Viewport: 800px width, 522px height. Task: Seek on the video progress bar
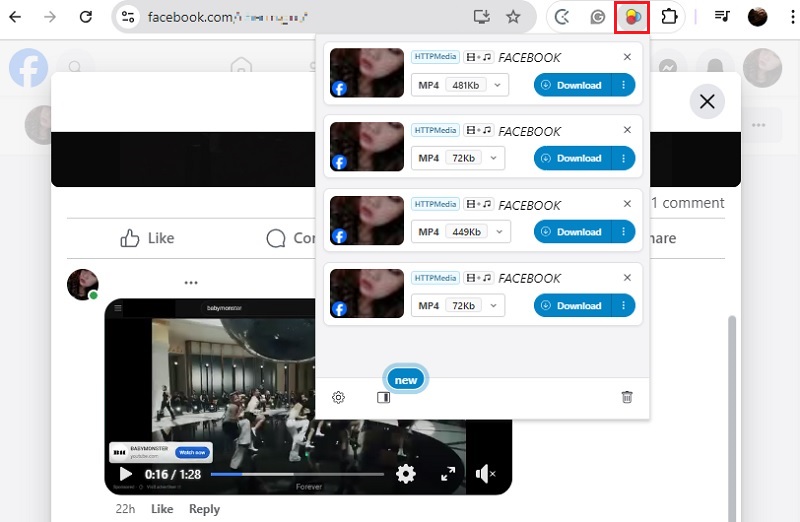pyautogui.click(x=297, y=474)
